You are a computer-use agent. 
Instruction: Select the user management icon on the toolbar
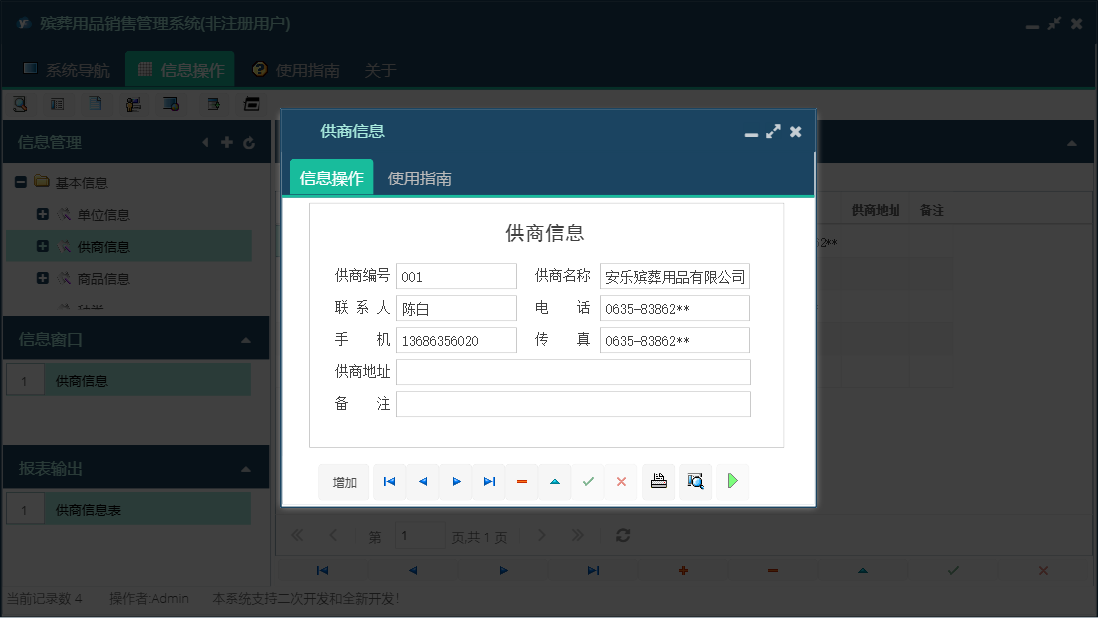(x=134, y=103)
